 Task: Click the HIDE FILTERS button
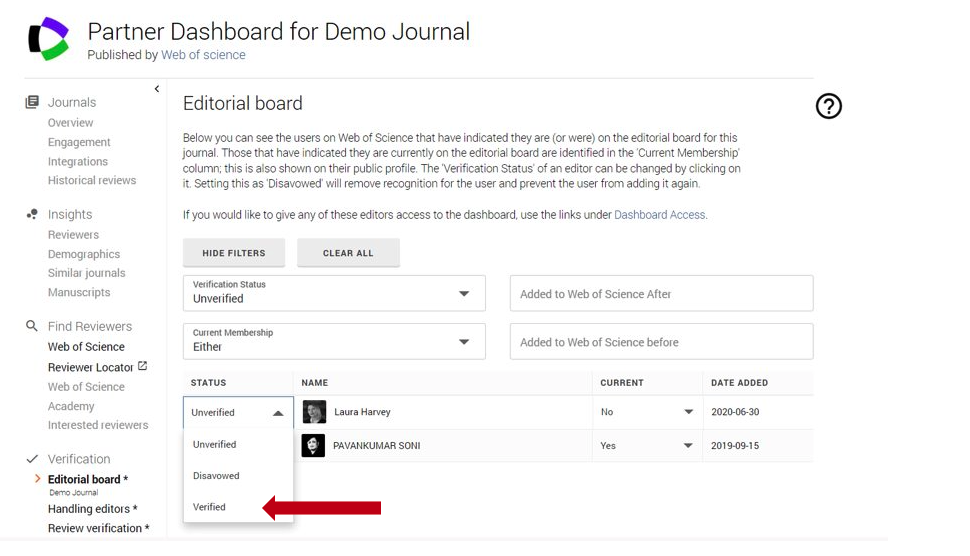coord(234,253)
